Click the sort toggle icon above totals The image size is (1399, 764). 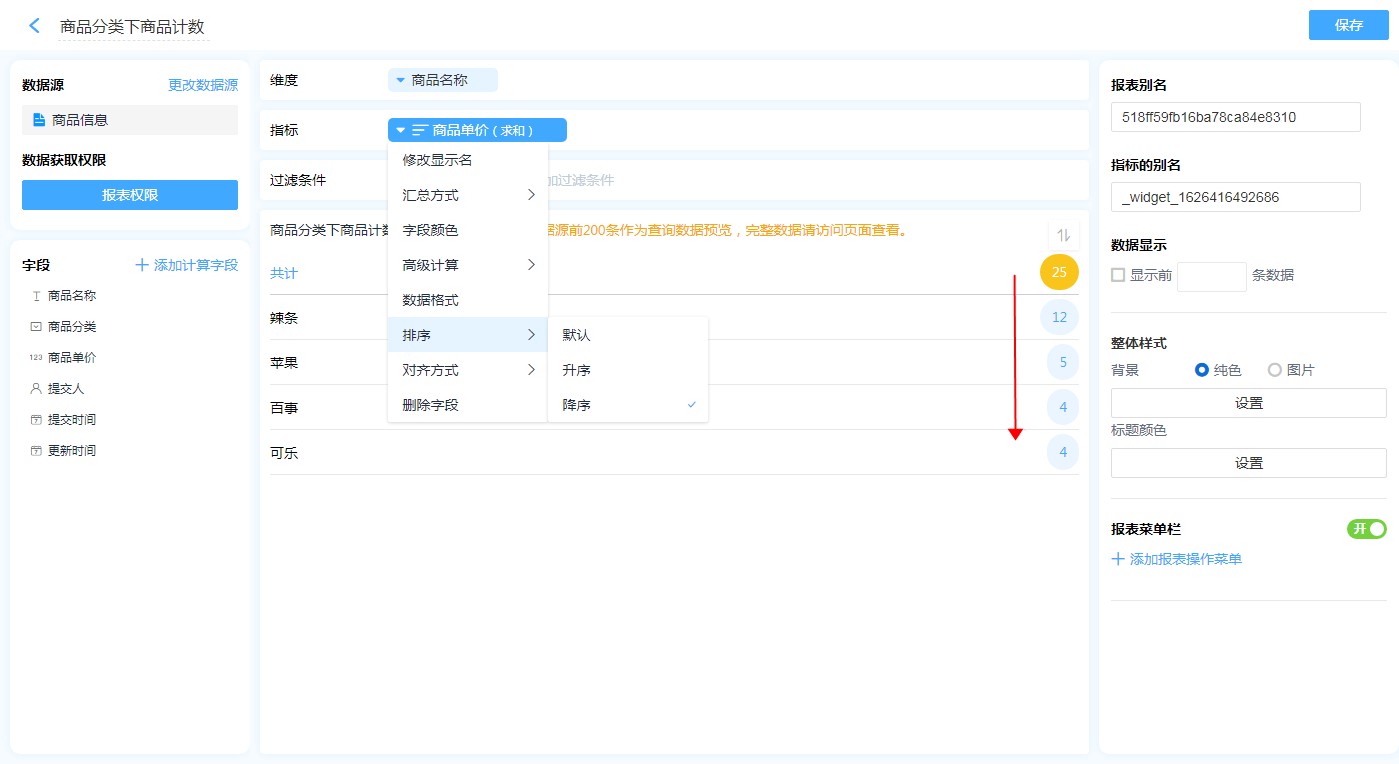tap(1063, 235)
